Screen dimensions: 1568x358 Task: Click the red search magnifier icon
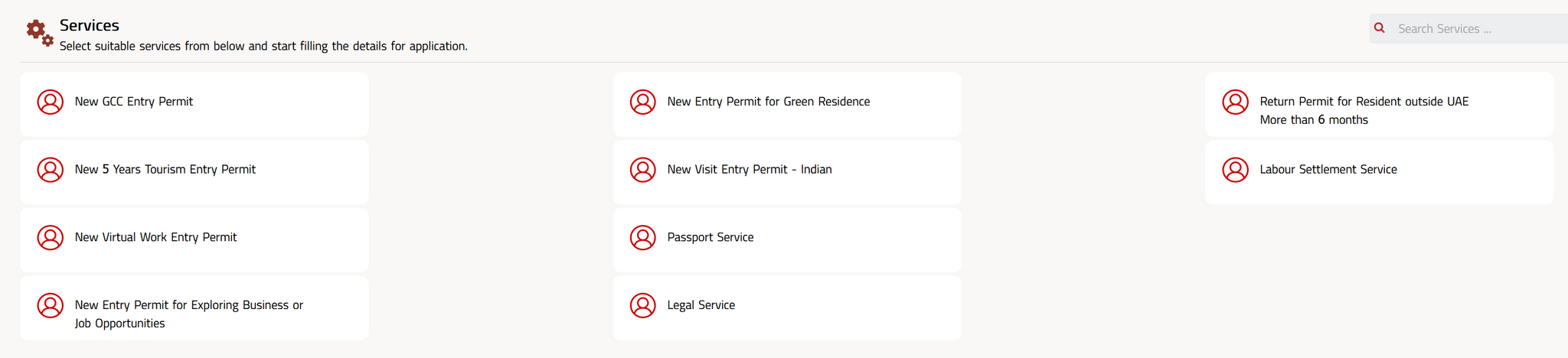[1380, 28]
